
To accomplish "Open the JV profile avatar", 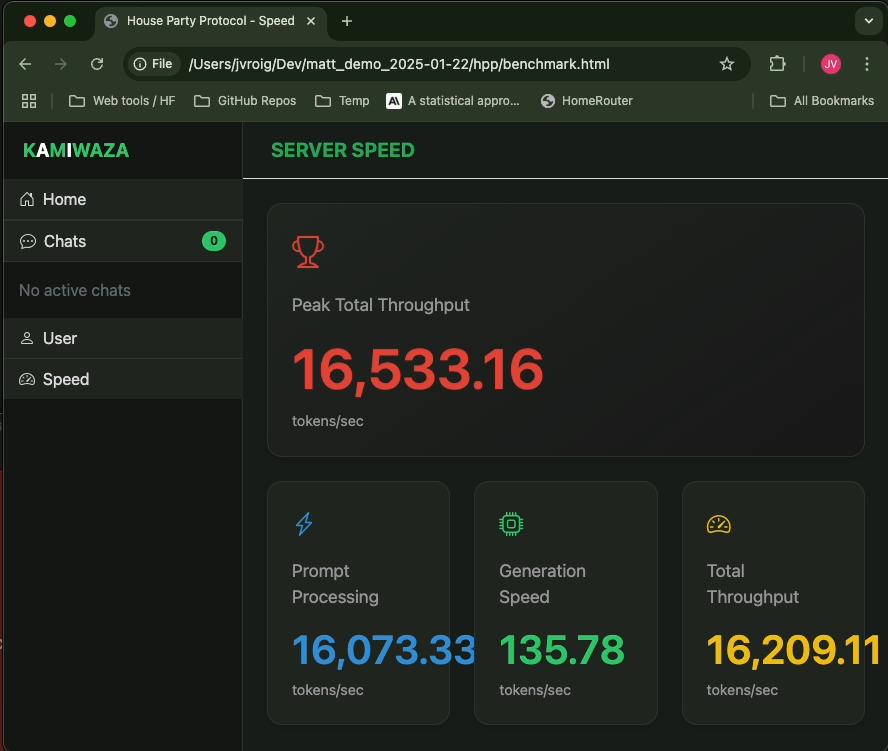I will (x=831, y=64).
